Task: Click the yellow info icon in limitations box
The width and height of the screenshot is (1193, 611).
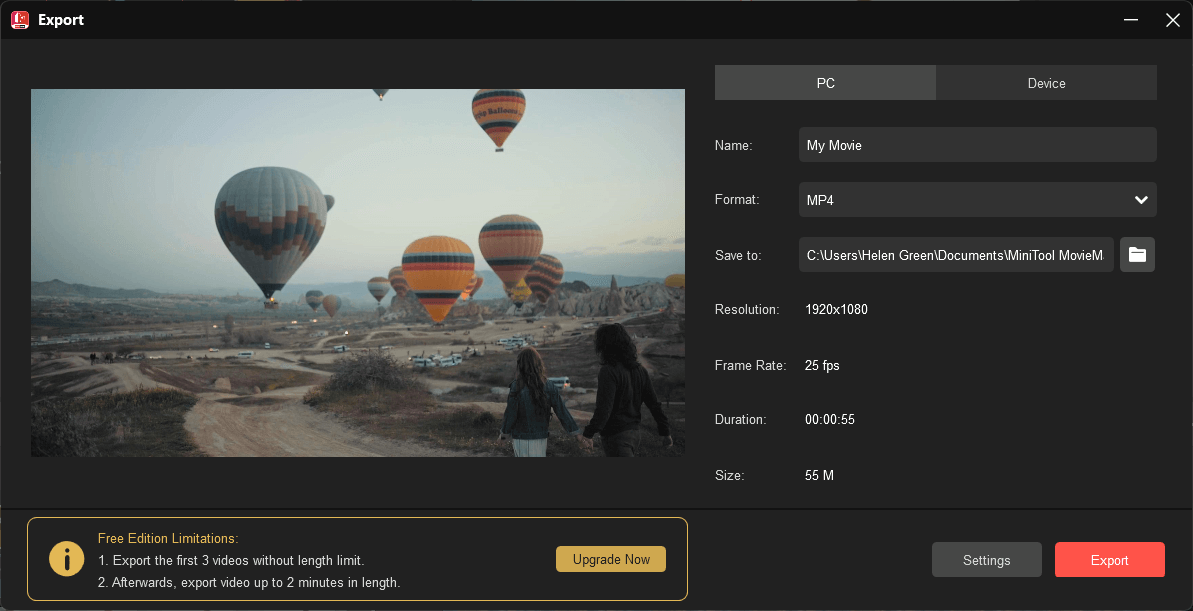Action: [66, 559]
